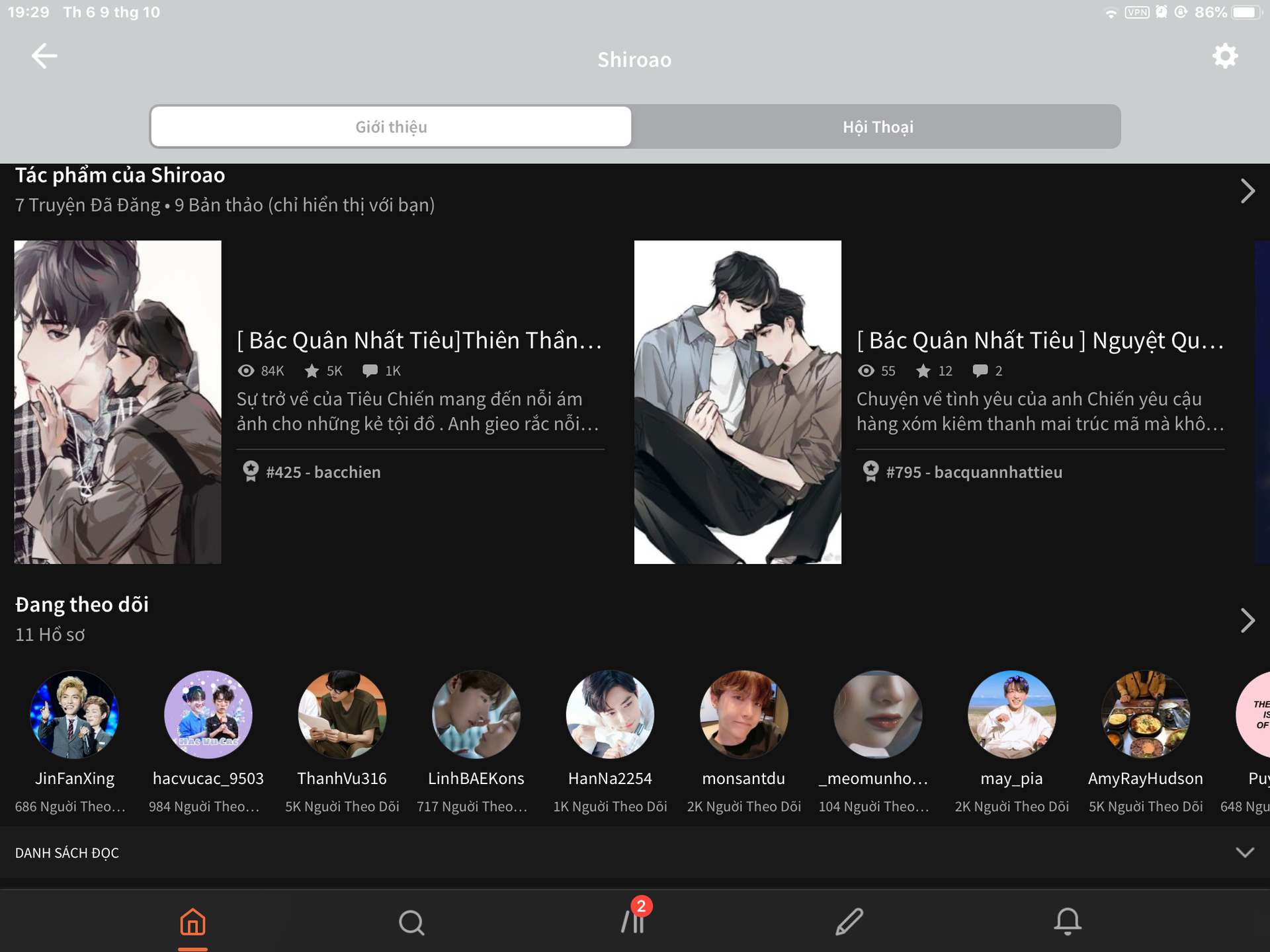Click the 11 Hồ sơ count text
This screenshot has height=952, width=1270.
click(x=50, y=635)
